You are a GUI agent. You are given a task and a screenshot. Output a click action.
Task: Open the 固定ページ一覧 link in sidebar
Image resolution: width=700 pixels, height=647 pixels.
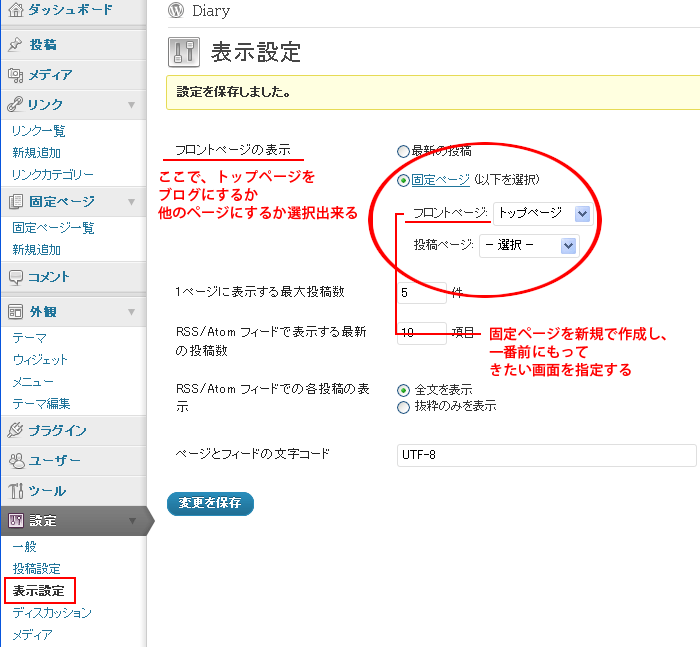53,228
